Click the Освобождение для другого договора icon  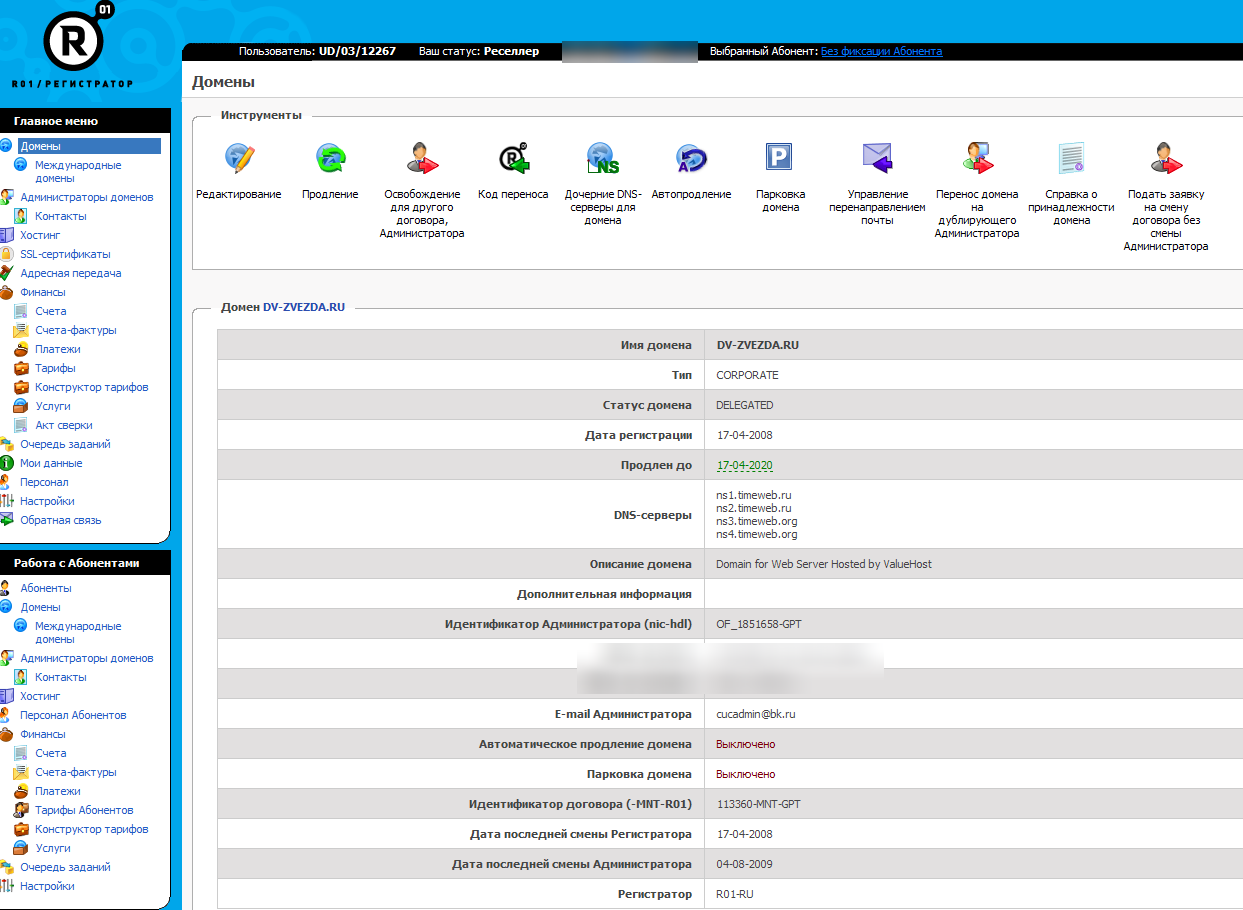[x=422, y=158]
